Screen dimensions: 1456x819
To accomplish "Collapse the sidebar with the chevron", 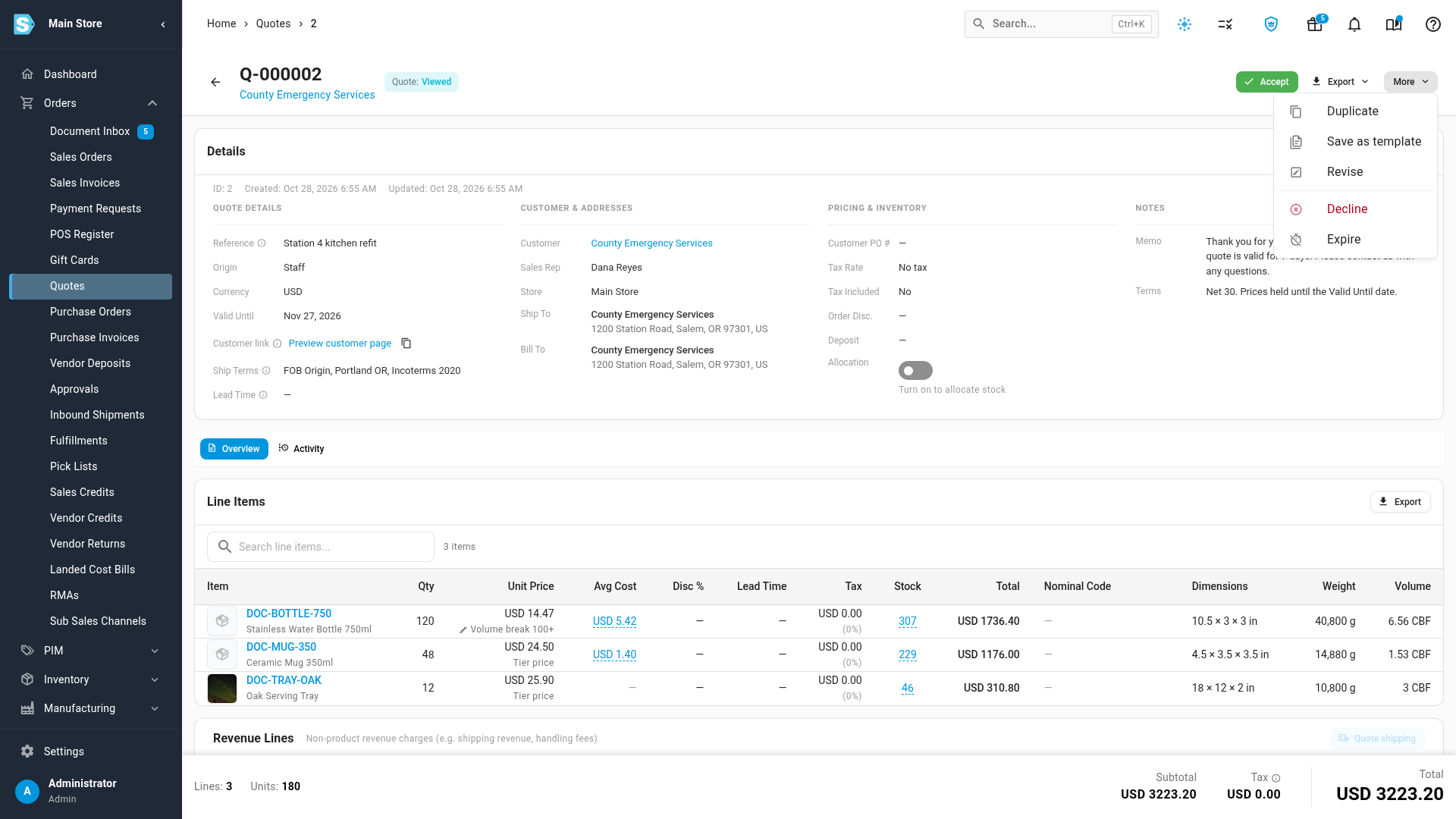I will point(163,24).
